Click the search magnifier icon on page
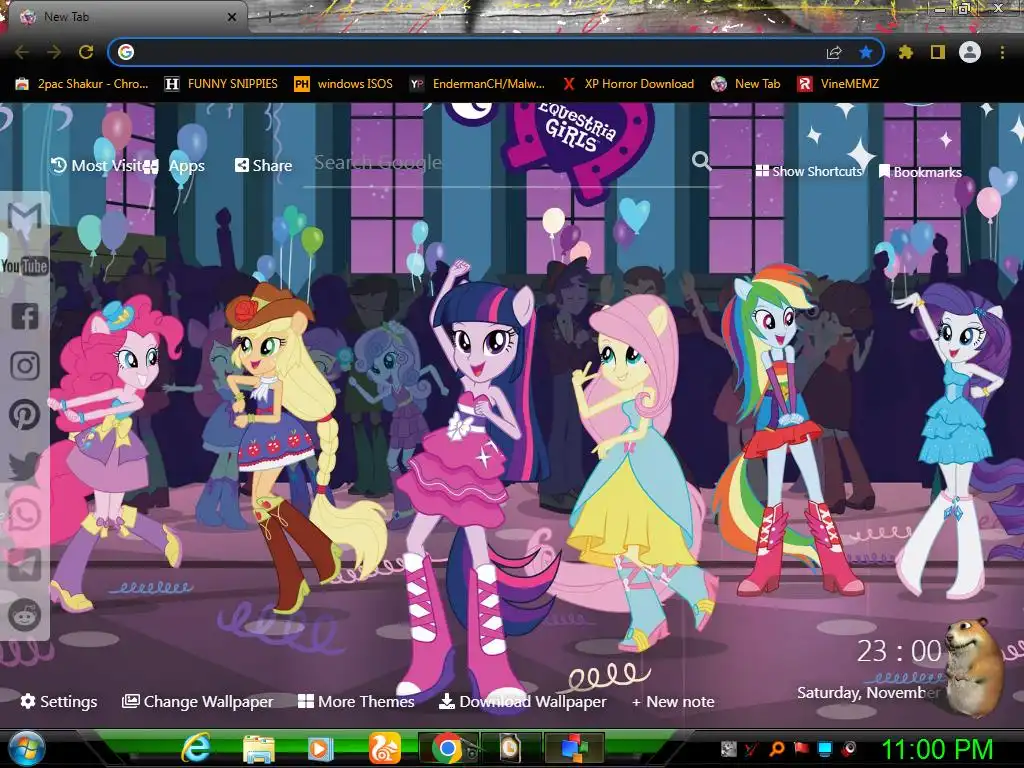The image size is (1024, 768). pos(701,160)
